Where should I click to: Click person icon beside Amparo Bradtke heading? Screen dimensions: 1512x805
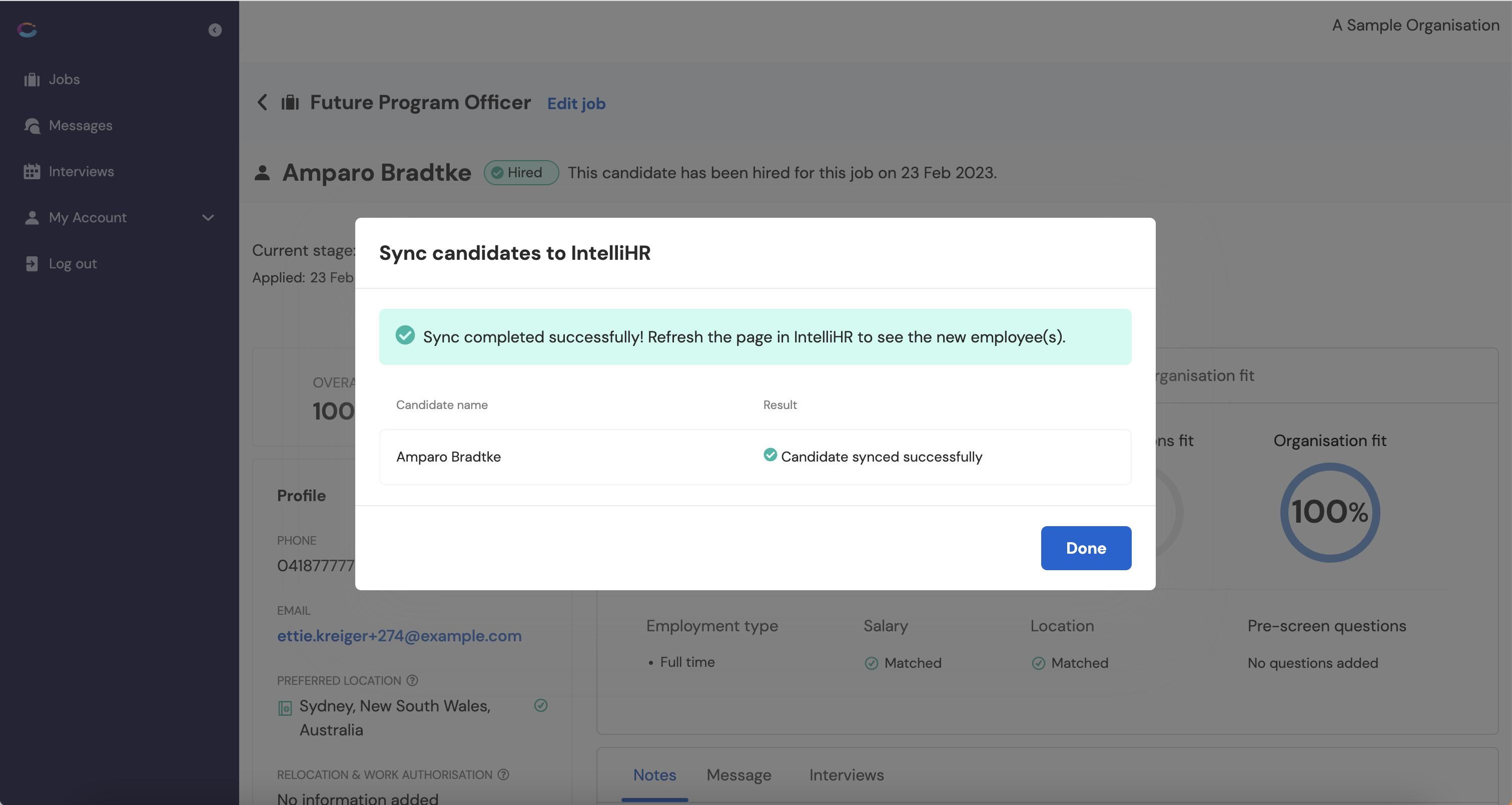pyautogui.click(x=262, y=173)
